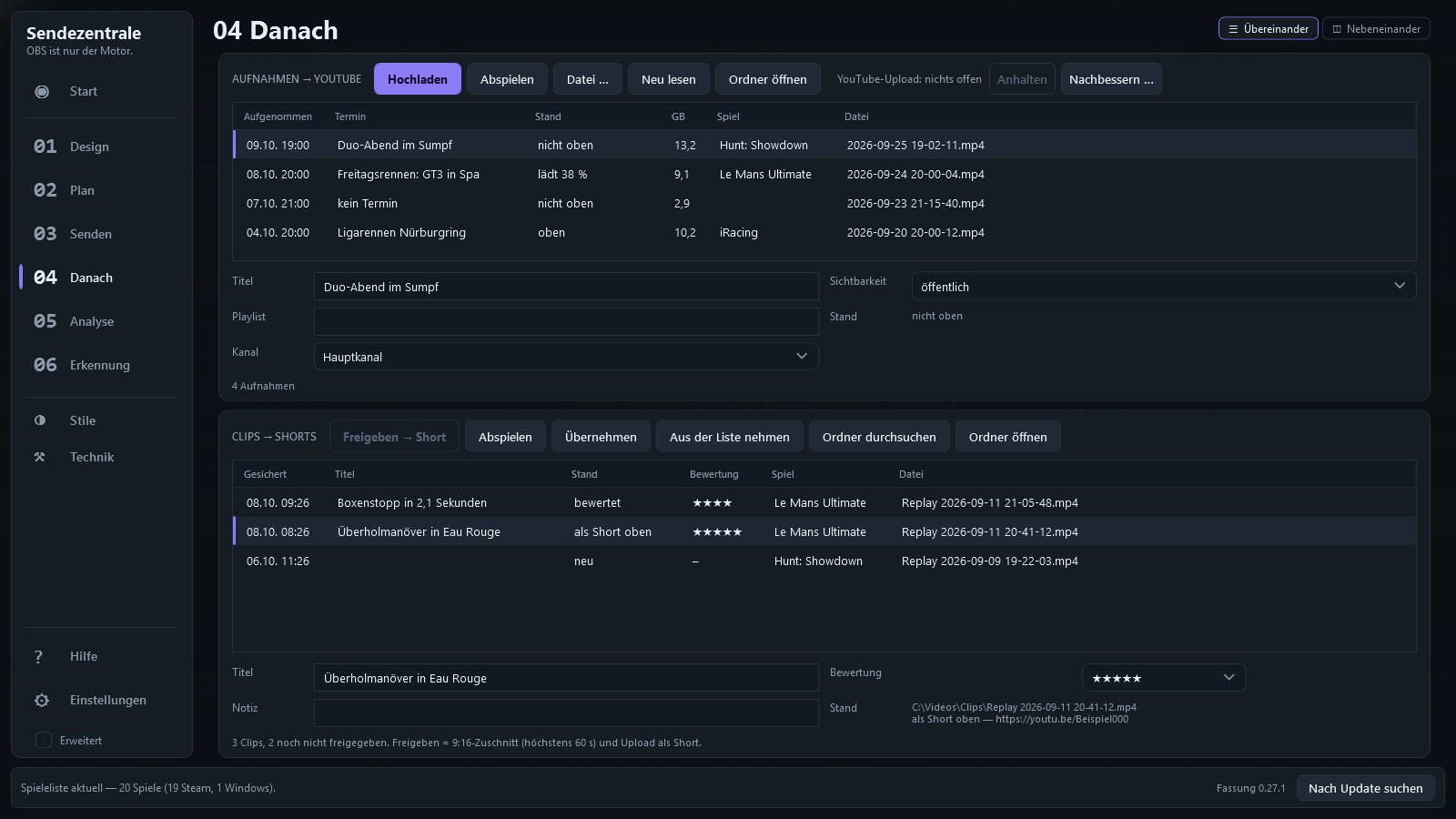Click Ordner öffnen in Aufnahmen toolbar
1456x819 pixels.
pos(767,79)
